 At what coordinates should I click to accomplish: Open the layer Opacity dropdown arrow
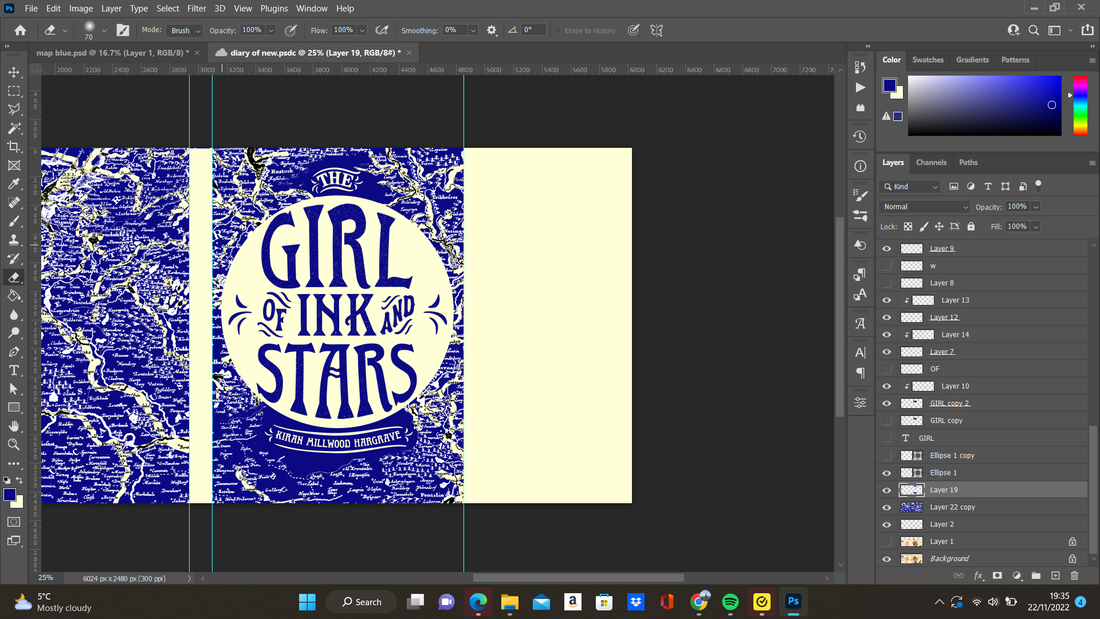pos(1035,207)
